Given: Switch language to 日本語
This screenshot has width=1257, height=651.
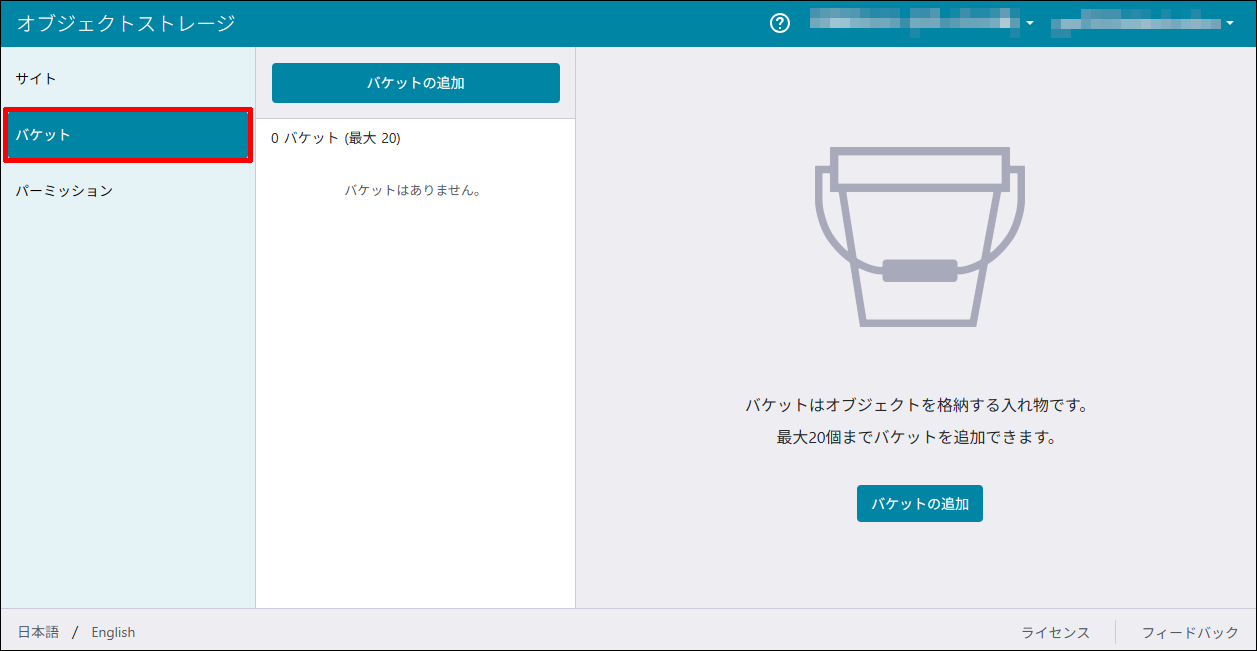Looking at the screenshot, I should click(x=38, y=632).
